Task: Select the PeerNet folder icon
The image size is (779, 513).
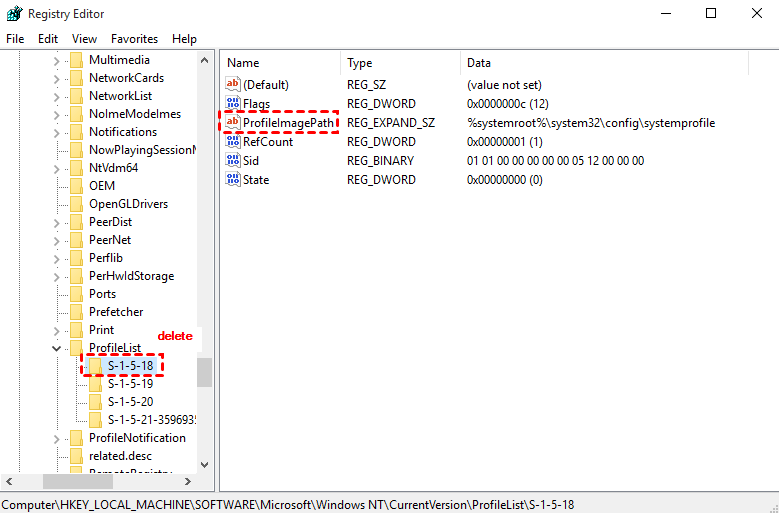Action: pyautogui.click(x=77, y=240)
